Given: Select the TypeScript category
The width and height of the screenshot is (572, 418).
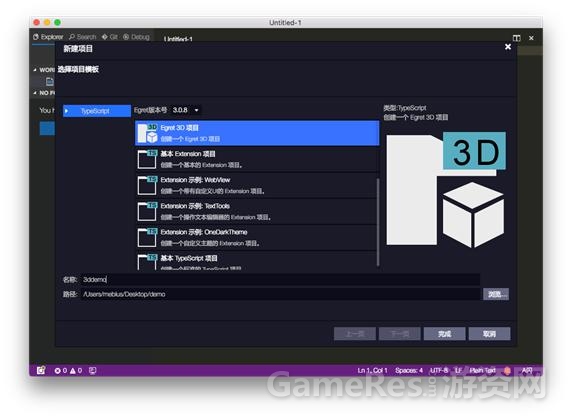Looking at the screenshot, I should click(97, 111).
